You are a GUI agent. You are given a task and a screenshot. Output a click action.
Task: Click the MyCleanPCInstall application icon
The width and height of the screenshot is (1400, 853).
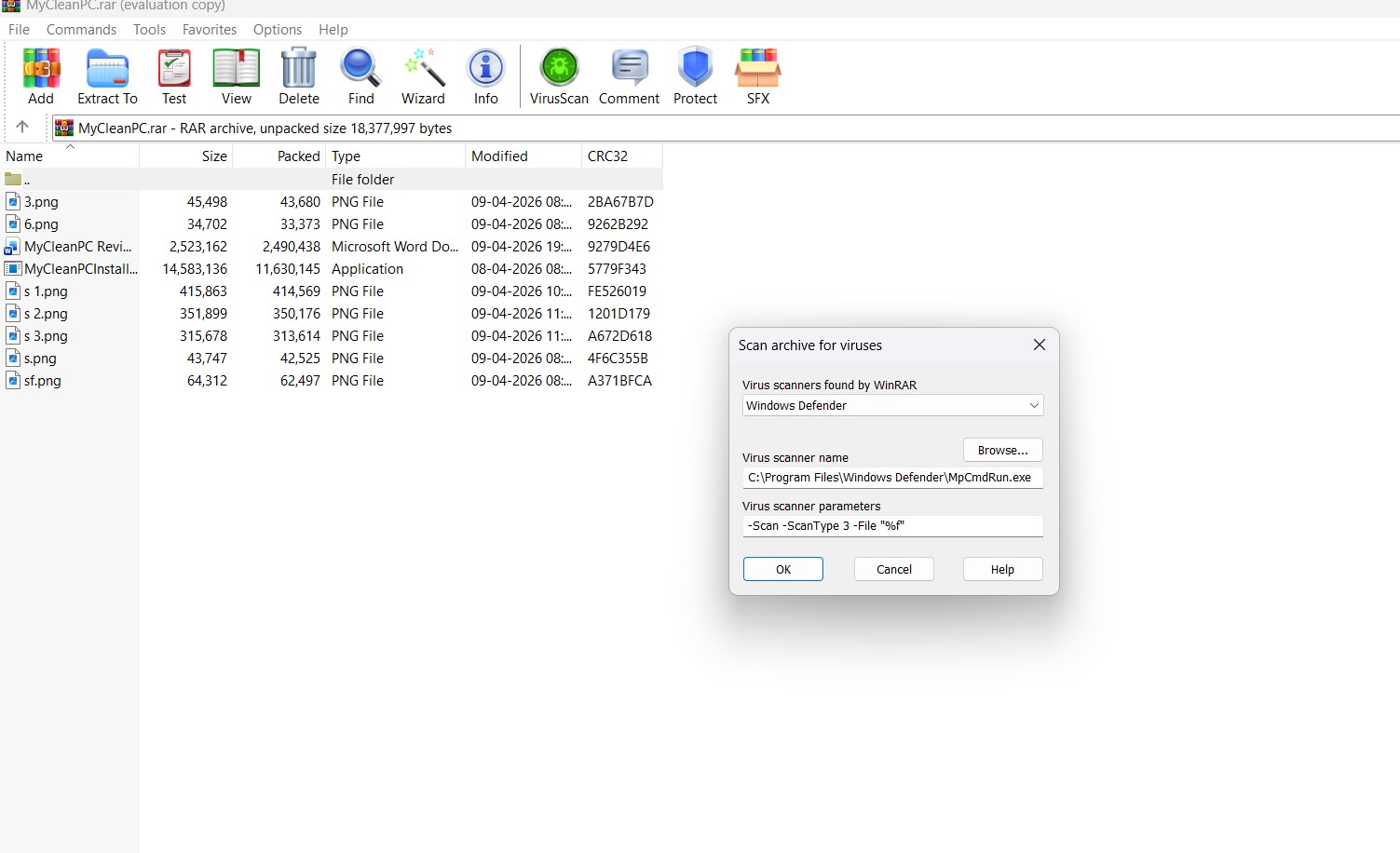coord(13,268)
